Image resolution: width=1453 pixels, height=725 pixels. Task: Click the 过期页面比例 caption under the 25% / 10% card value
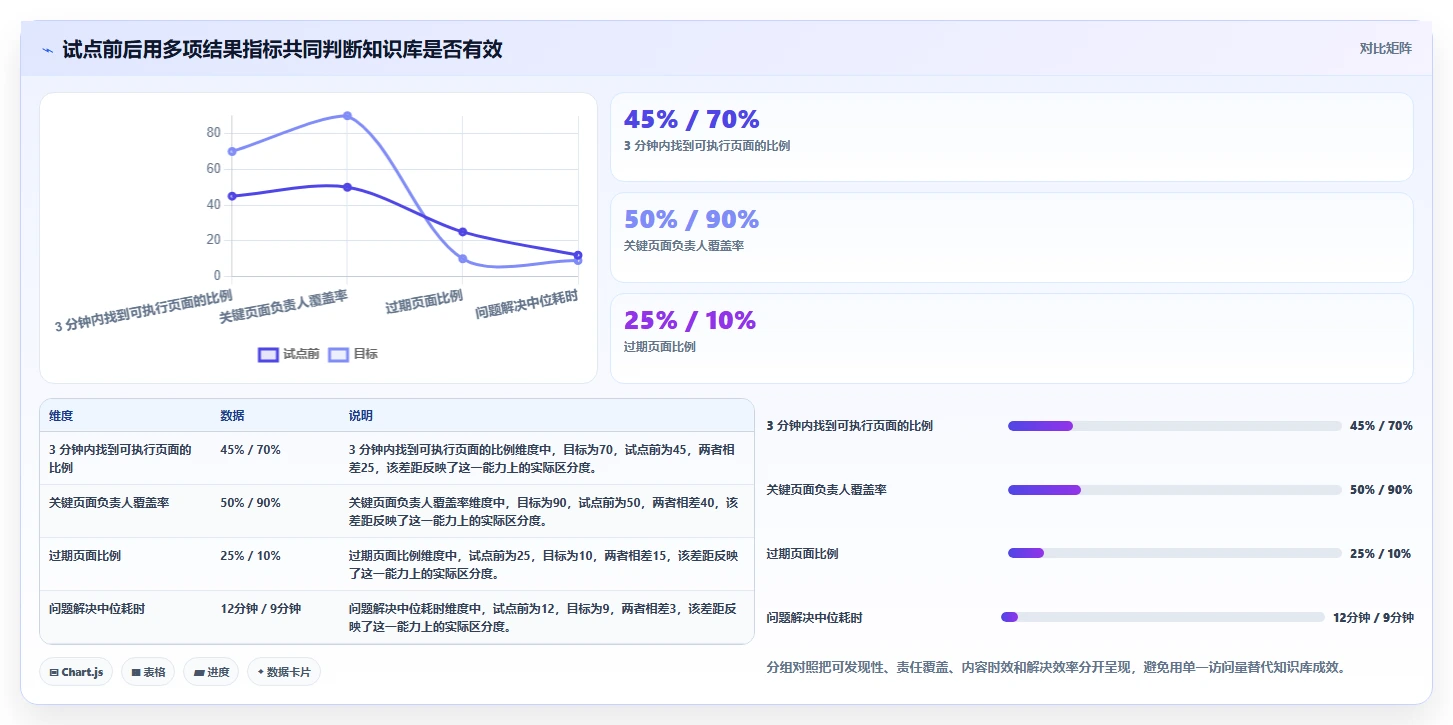point(660,347)
